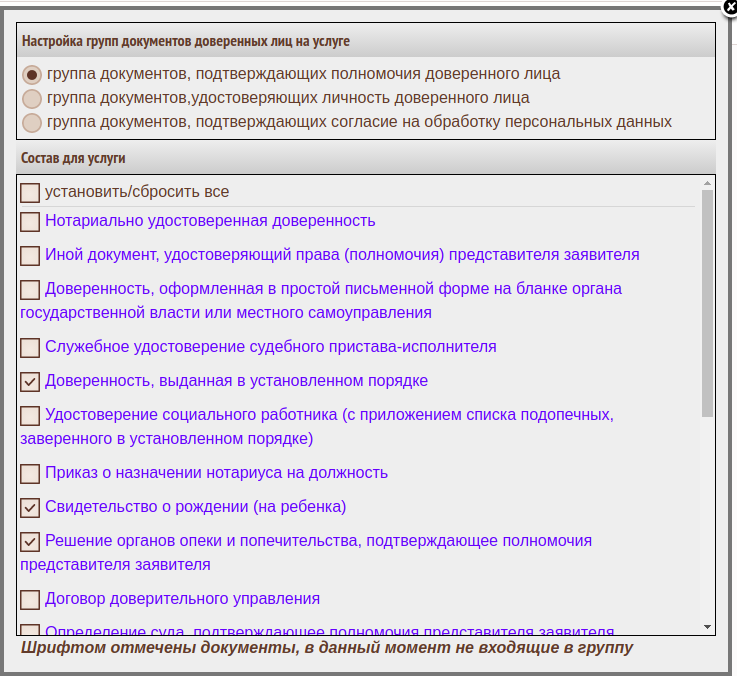Toggle the 'установить/сбросить все' checkbox

coord(30,192)
